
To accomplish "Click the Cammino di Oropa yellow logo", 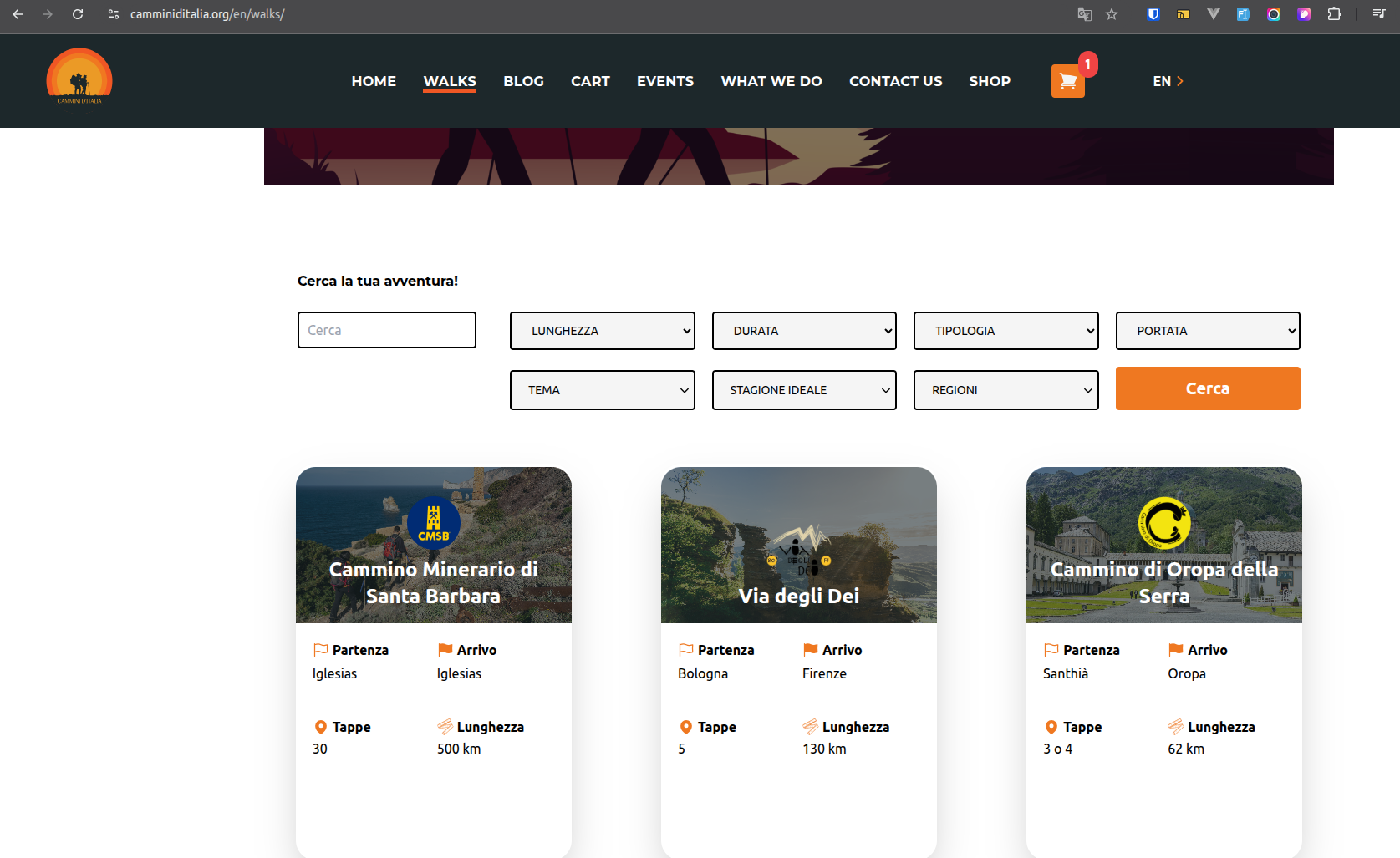I will 1164,524.
